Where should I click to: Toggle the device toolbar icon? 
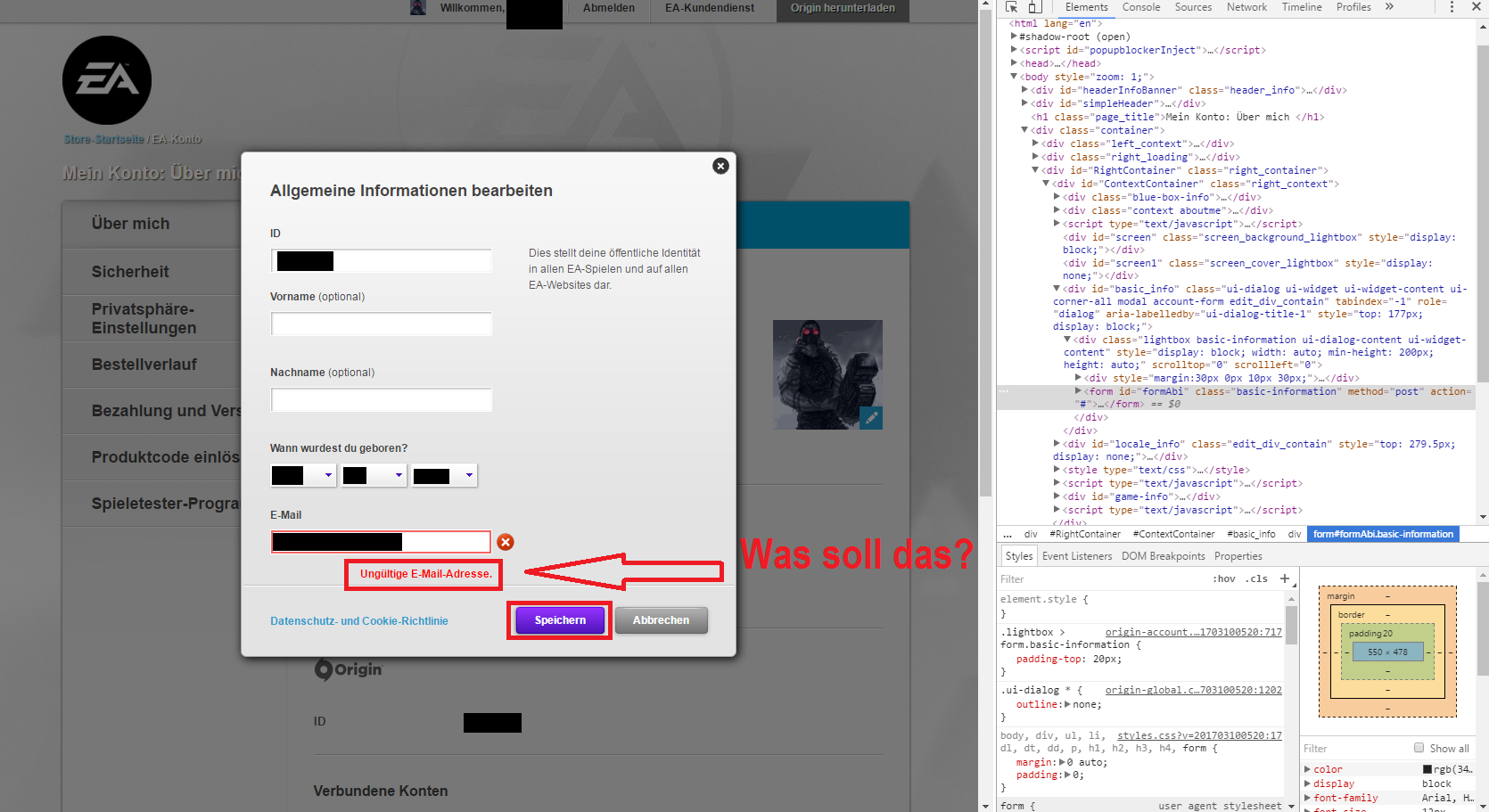point(1034,7)
